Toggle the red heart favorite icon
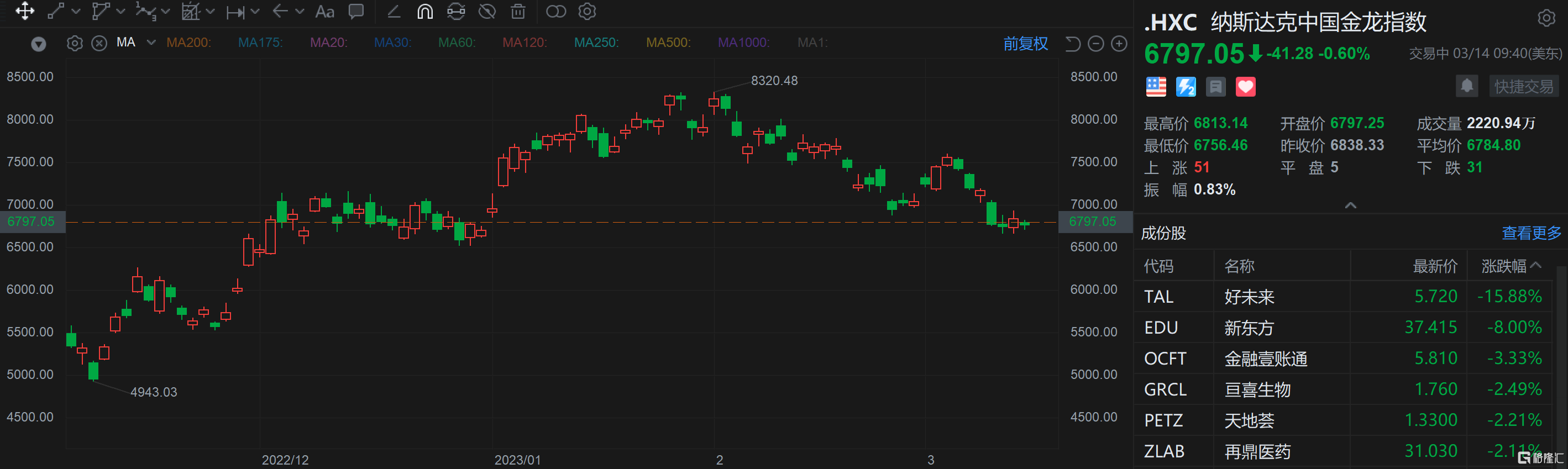Image resolution: width=1568 pixels, height=469 pixels. coord(1245,87)
